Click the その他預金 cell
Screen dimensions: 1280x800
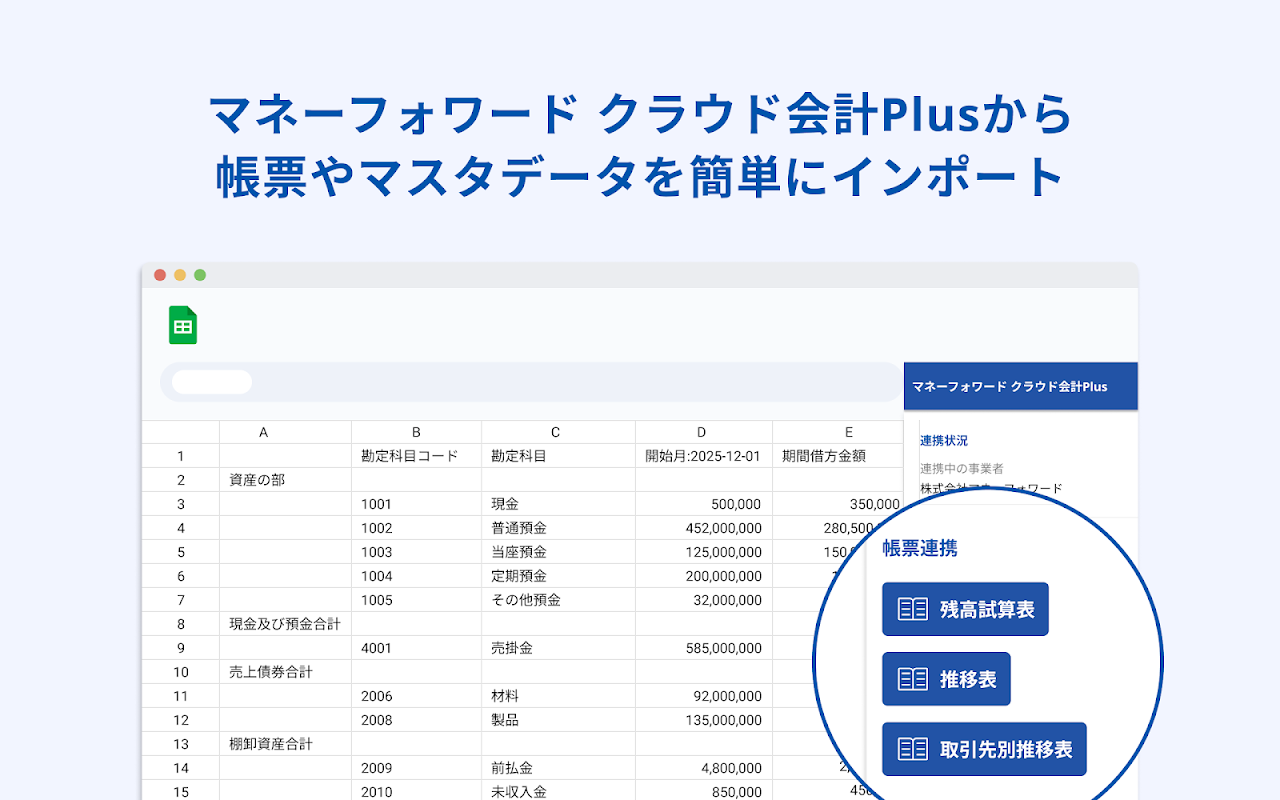click(558, 600)
